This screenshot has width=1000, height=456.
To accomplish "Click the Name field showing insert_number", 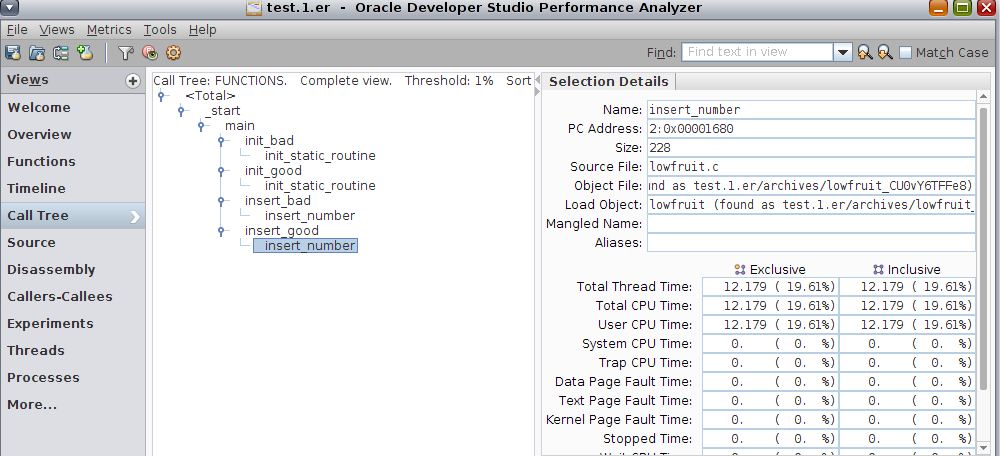I will point(811,110).
